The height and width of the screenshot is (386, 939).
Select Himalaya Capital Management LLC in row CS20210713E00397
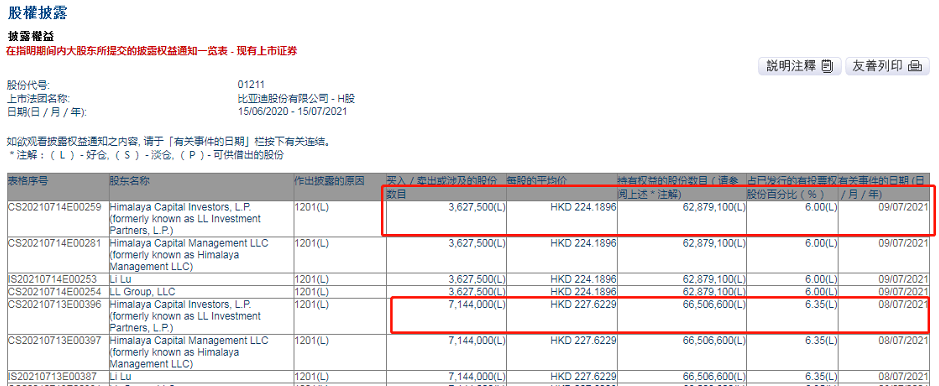[189, 352]
